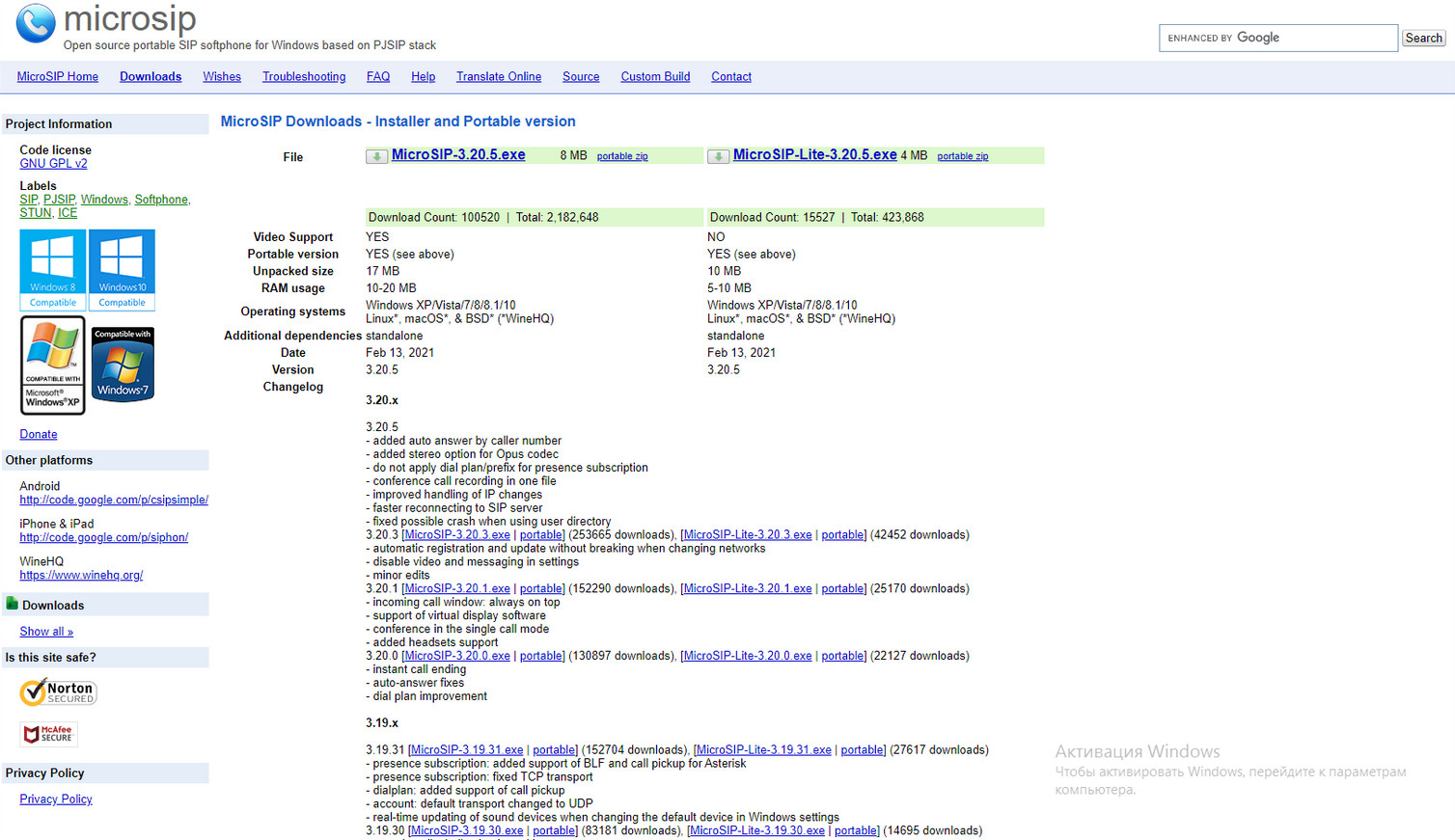1455x840 pixels.
Task: Download MicroSIP-Lite-3.20.5.exe installer
Action: tap(815, 155)
